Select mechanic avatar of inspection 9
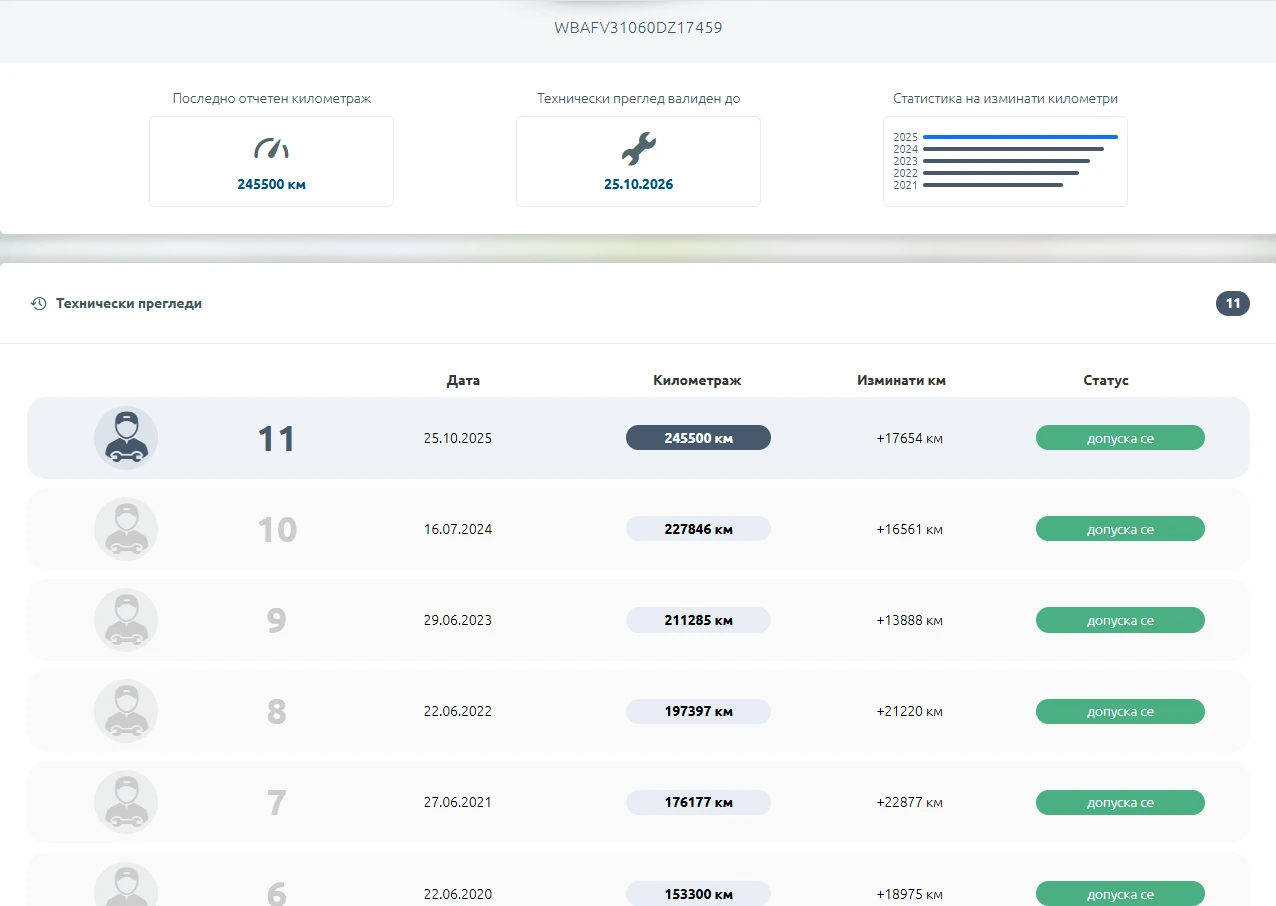 [126, 620]
